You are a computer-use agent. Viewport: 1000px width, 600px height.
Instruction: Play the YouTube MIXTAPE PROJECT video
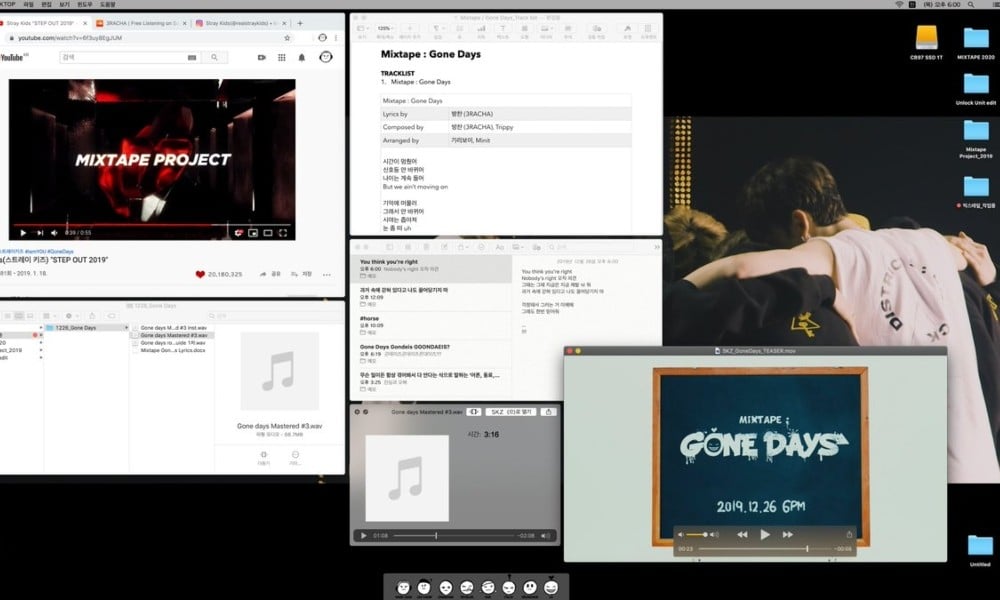(23, 233)
